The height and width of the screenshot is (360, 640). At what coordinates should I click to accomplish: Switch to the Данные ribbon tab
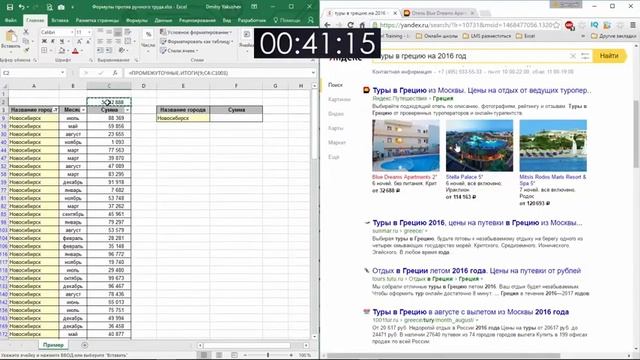163,20
